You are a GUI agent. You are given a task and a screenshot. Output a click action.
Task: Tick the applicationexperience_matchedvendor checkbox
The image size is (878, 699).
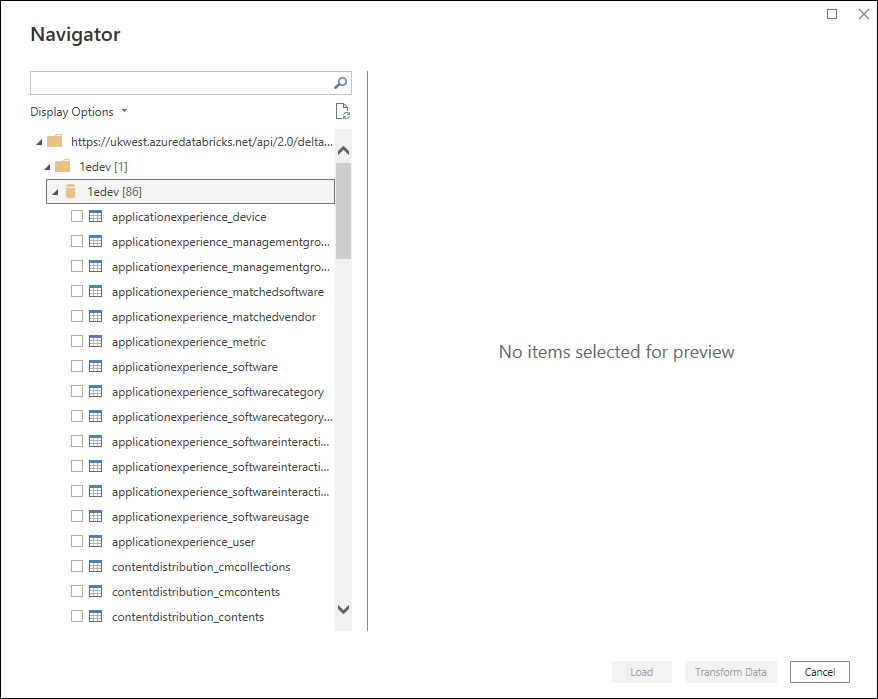coord(77,317)
